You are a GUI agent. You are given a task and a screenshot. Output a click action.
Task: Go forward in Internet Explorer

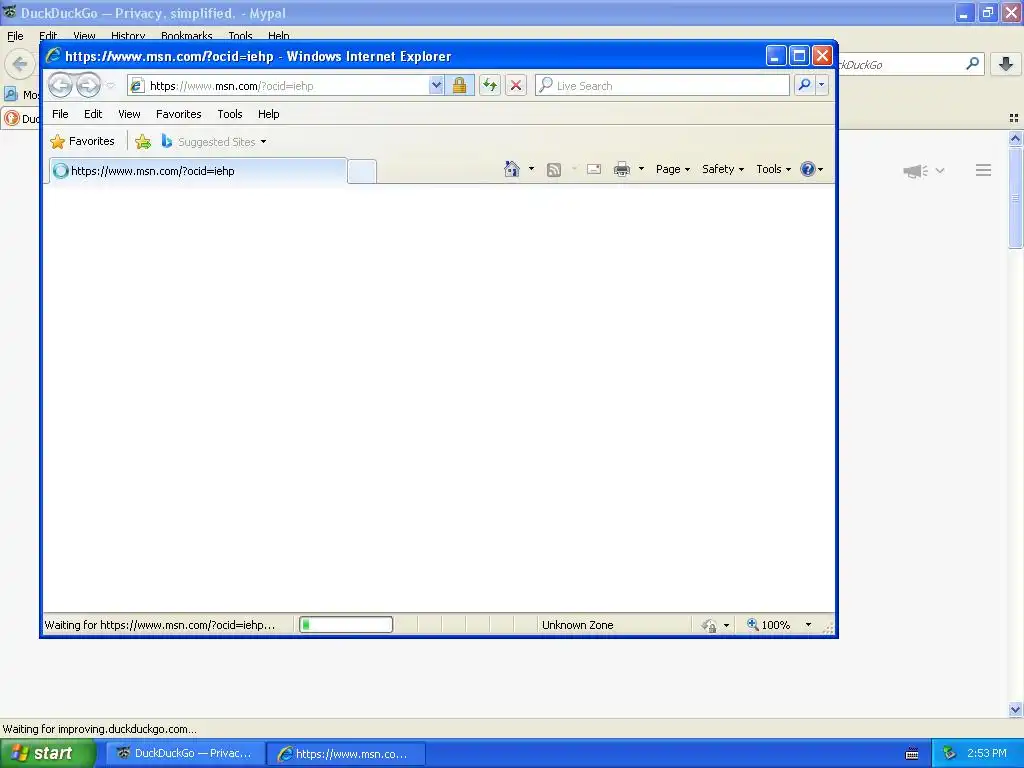[88, 86]
